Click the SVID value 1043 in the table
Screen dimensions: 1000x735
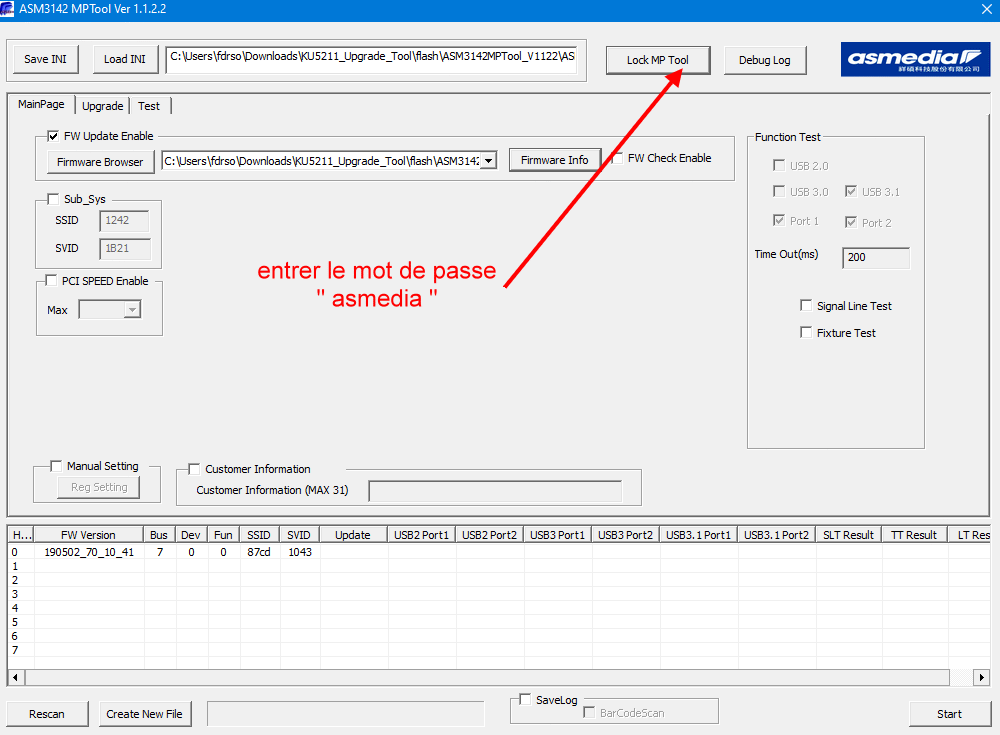[300, 552]
